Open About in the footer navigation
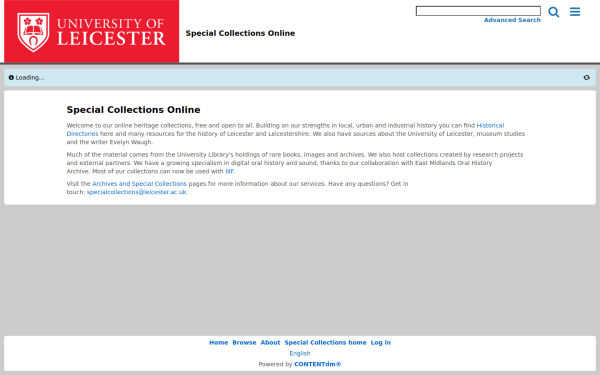The height and width of the screenshot is (375, 600). 270,342
